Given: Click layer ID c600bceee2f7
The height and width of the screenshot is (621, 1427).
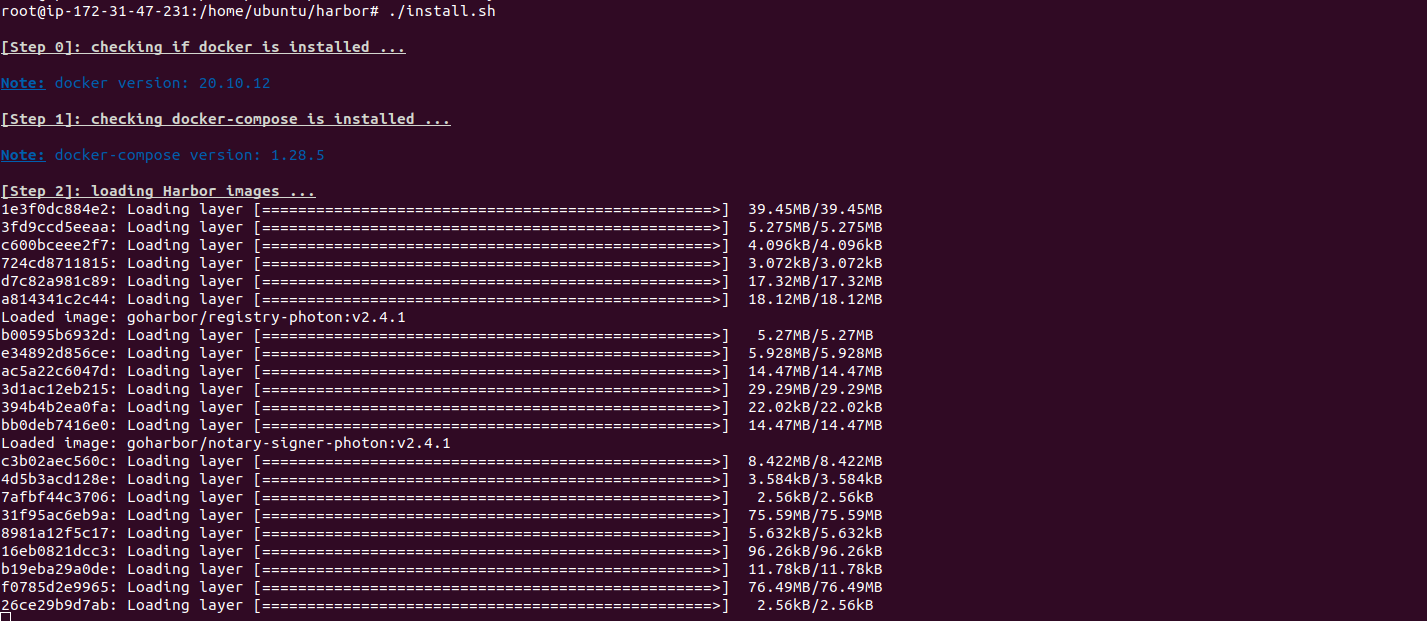Looking at the screenshot, I should tap(55, 245).
